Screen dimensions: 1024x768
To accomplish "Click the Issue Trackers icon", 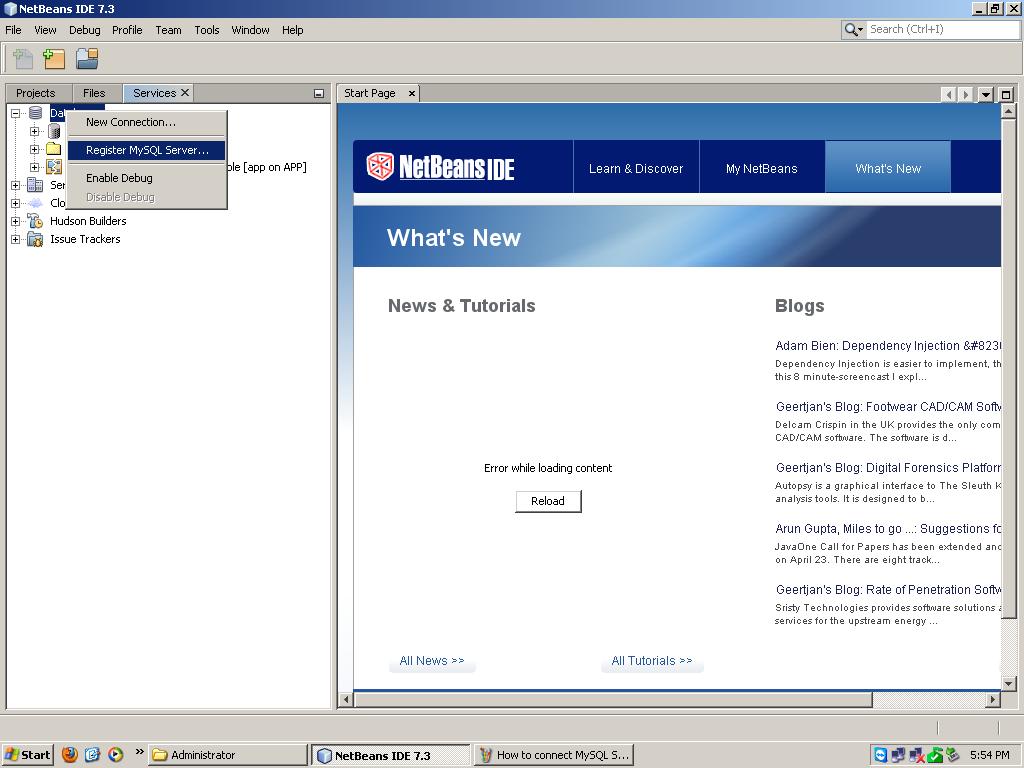I will click(35, 239).
